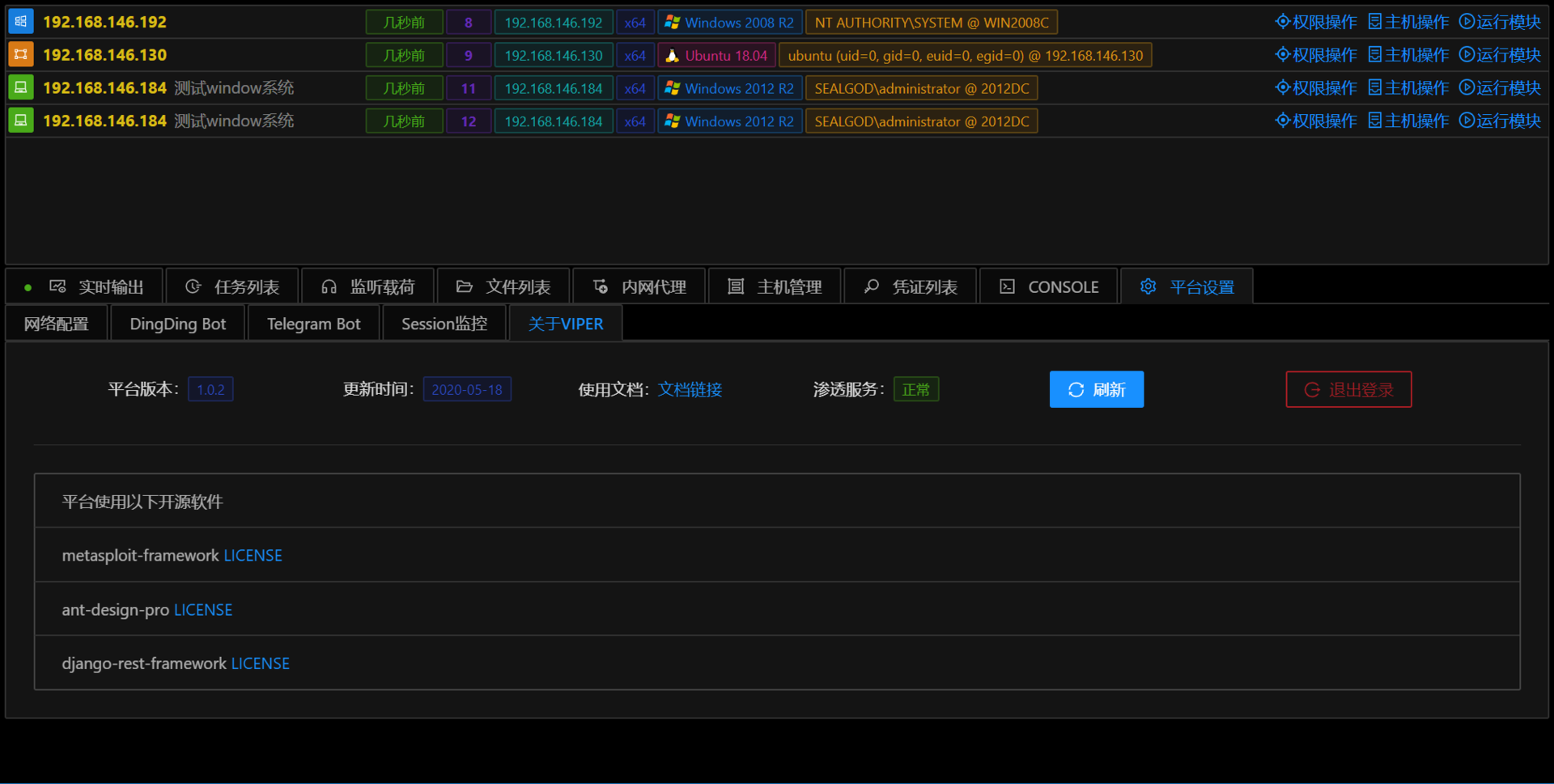Open the CONSOLE tab
The height and width of the screenshot is (784, 1554).
point(1049,286)
